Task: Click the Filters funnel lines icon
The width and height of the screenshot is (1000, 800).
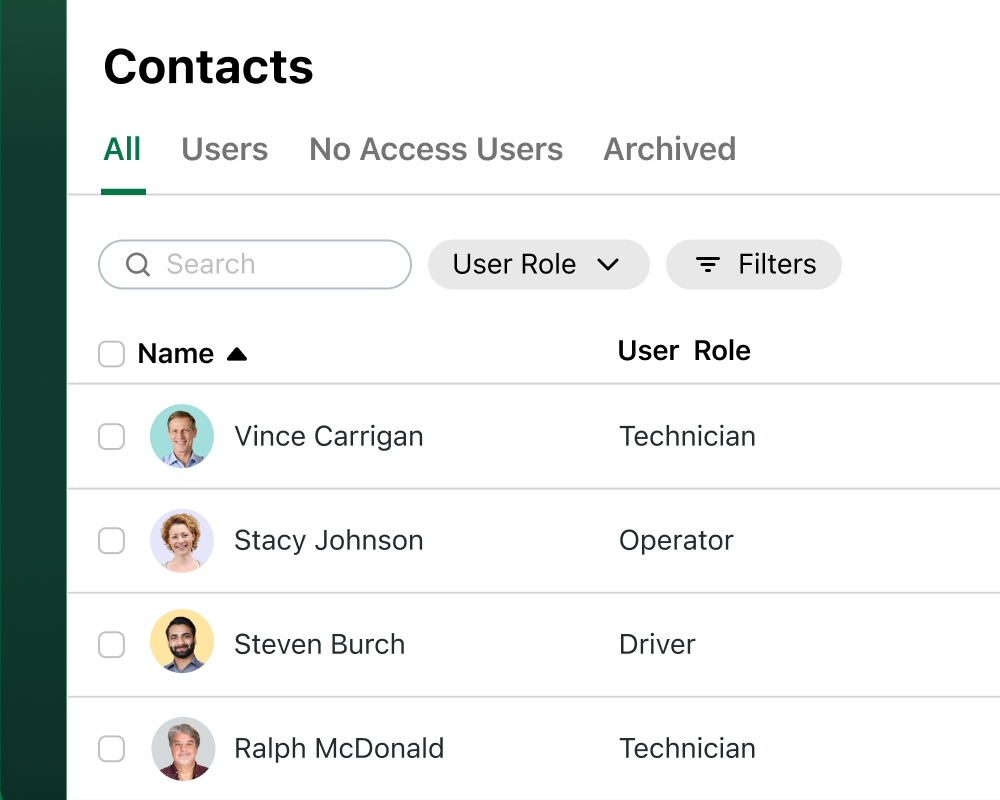Action: [x=707, y=264]
